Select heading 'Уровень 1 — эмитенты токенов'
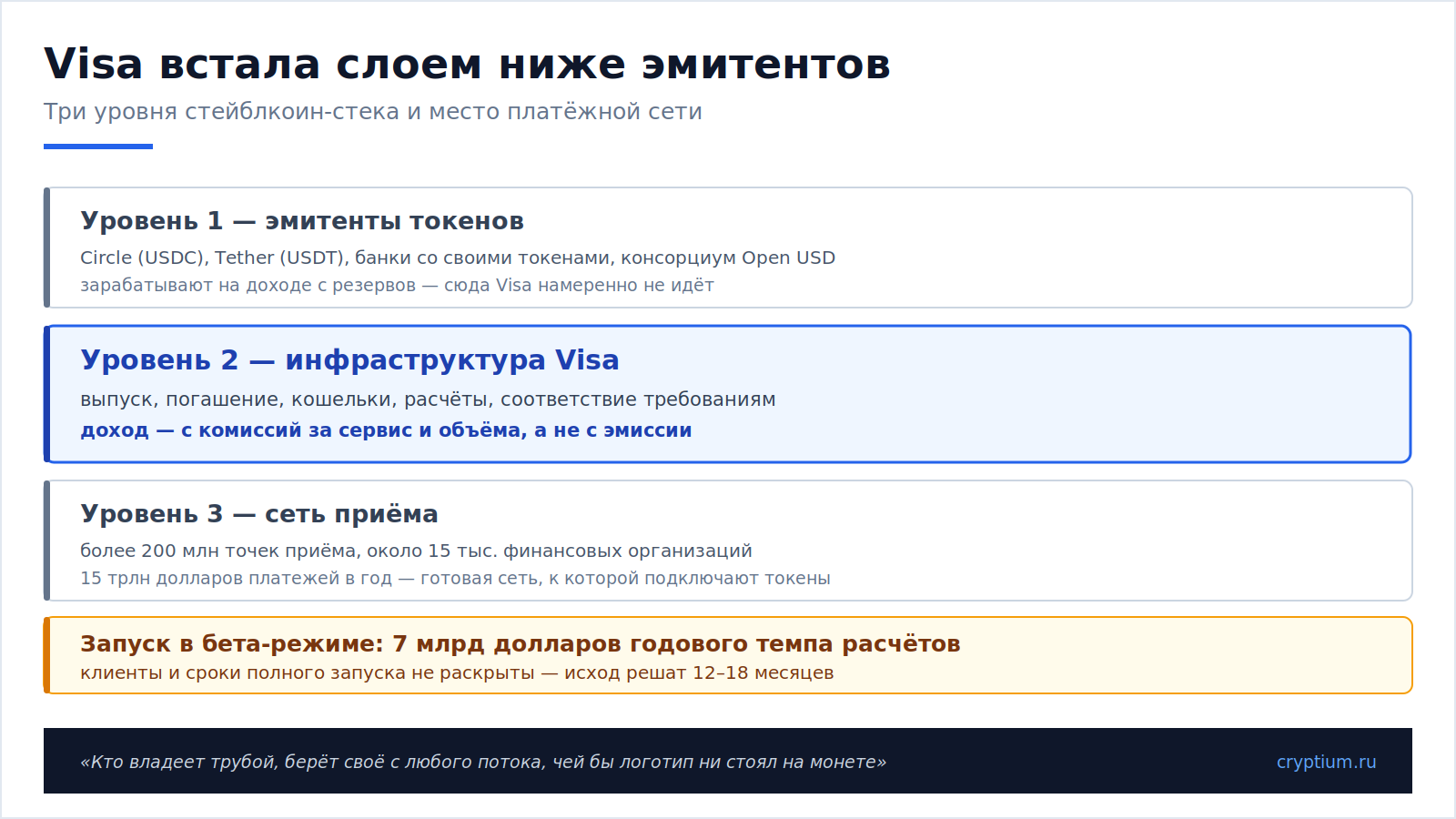This screenshot has width=1456, height=819. click(x=302, y=221)
